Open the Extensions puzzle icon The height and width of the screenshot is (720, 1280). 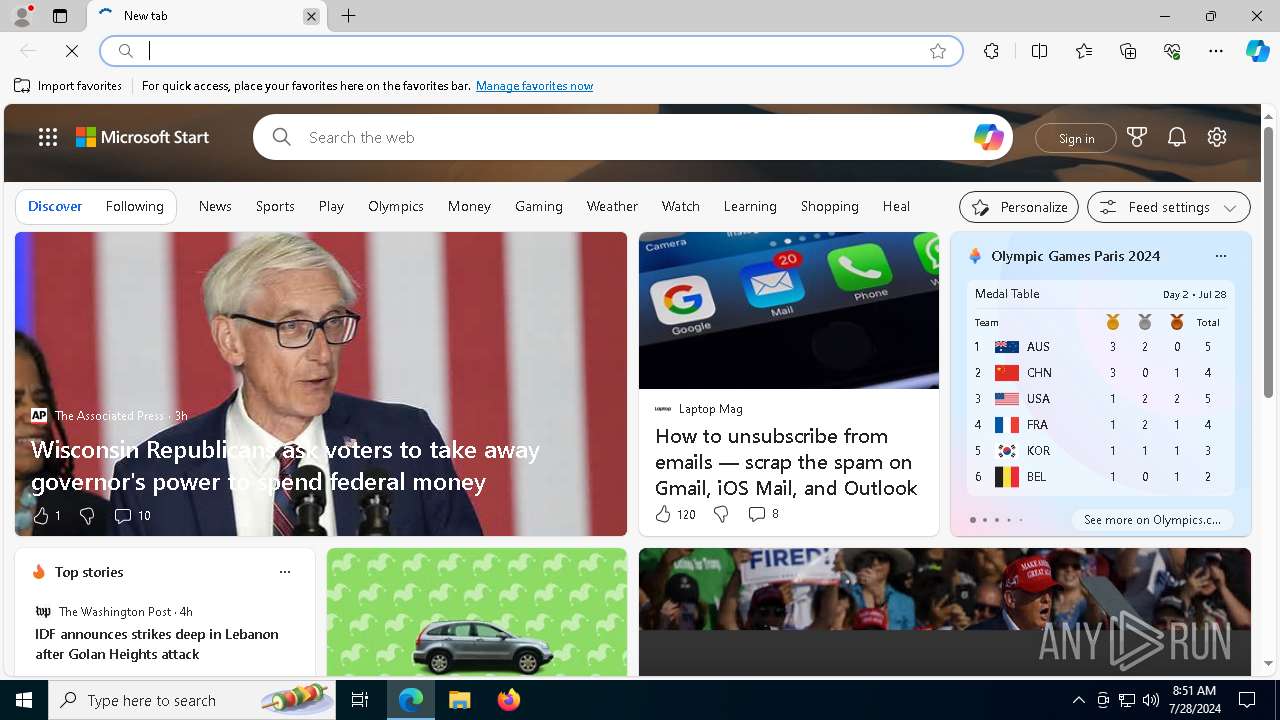pos(991,51)
